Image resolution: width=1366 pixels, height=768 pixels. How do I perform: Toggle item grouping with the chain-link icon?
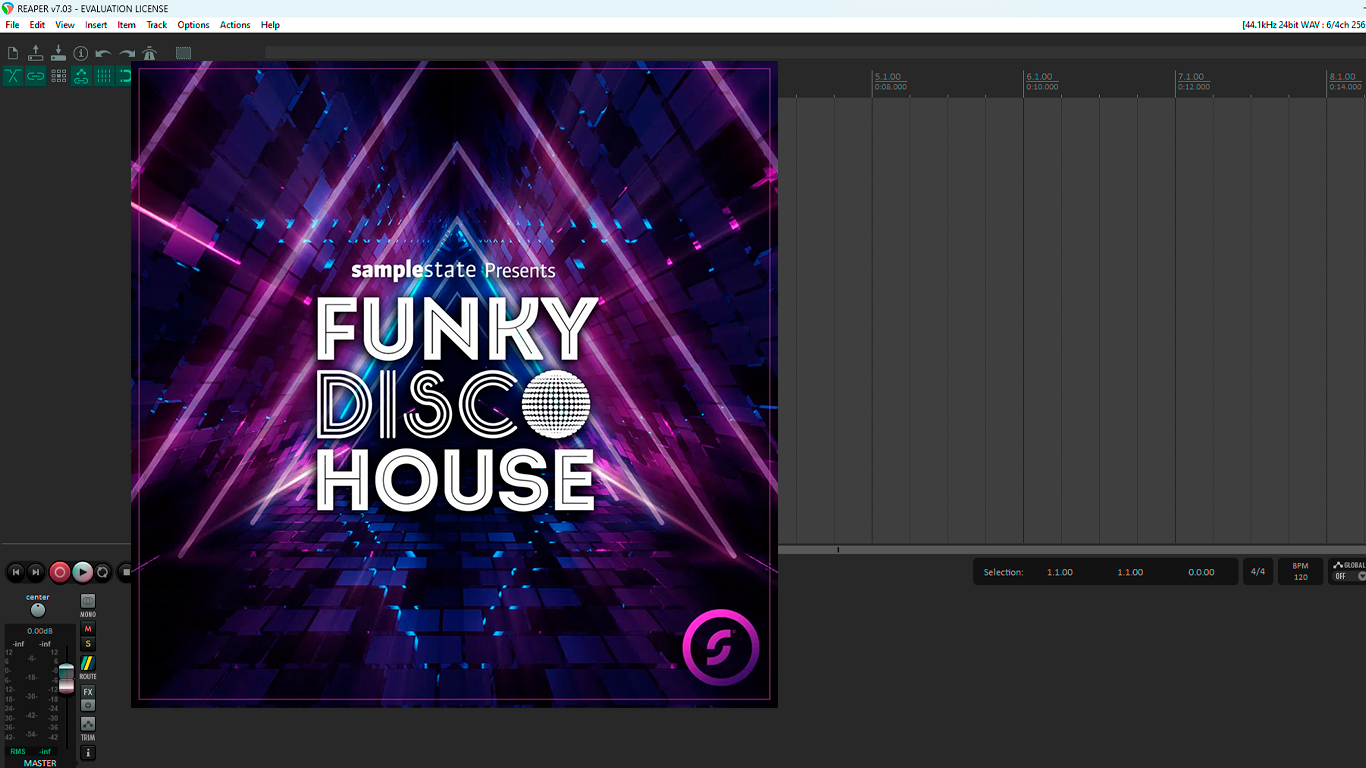tap(36, 76)
